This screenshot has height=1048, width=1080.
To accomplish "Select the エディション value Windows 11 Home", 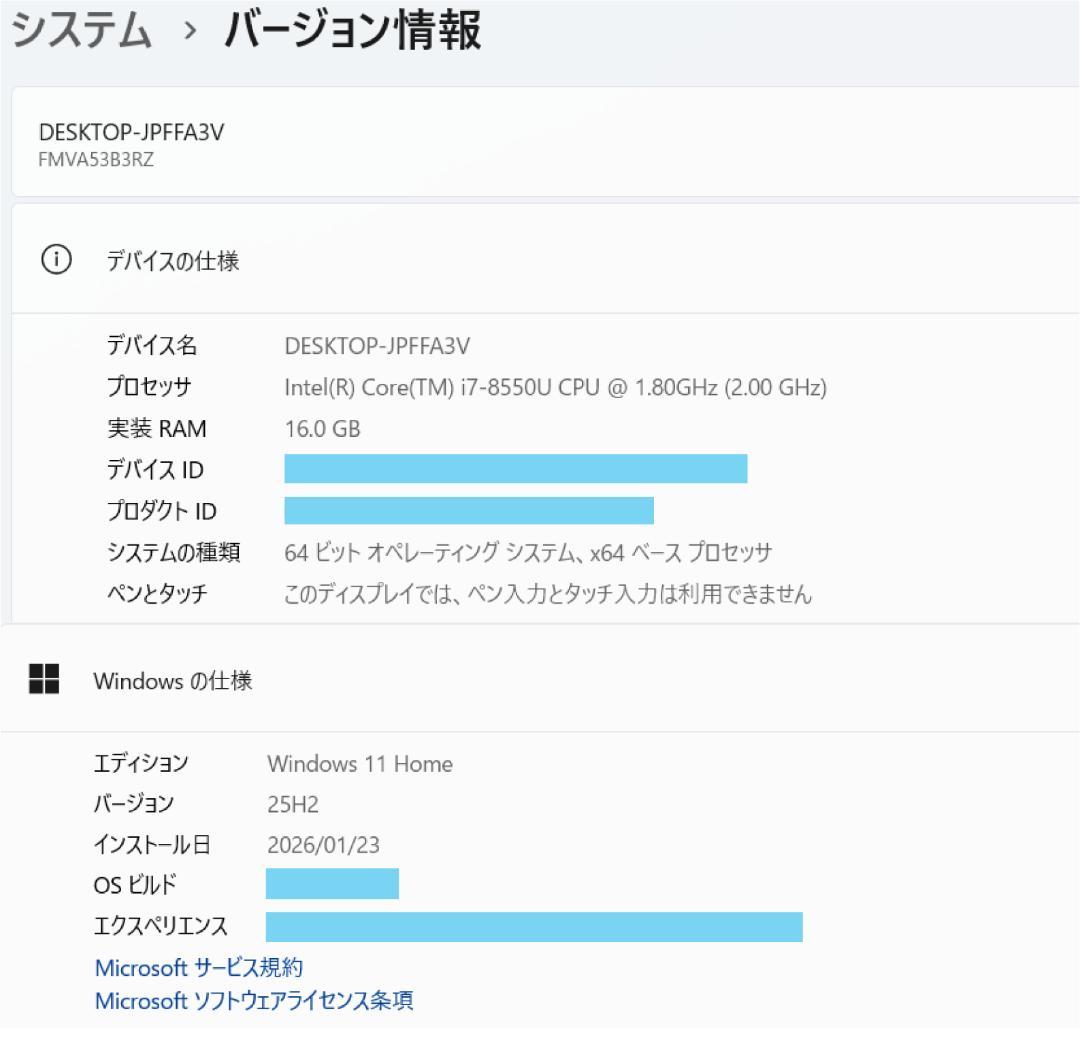I will coord(360,764).
